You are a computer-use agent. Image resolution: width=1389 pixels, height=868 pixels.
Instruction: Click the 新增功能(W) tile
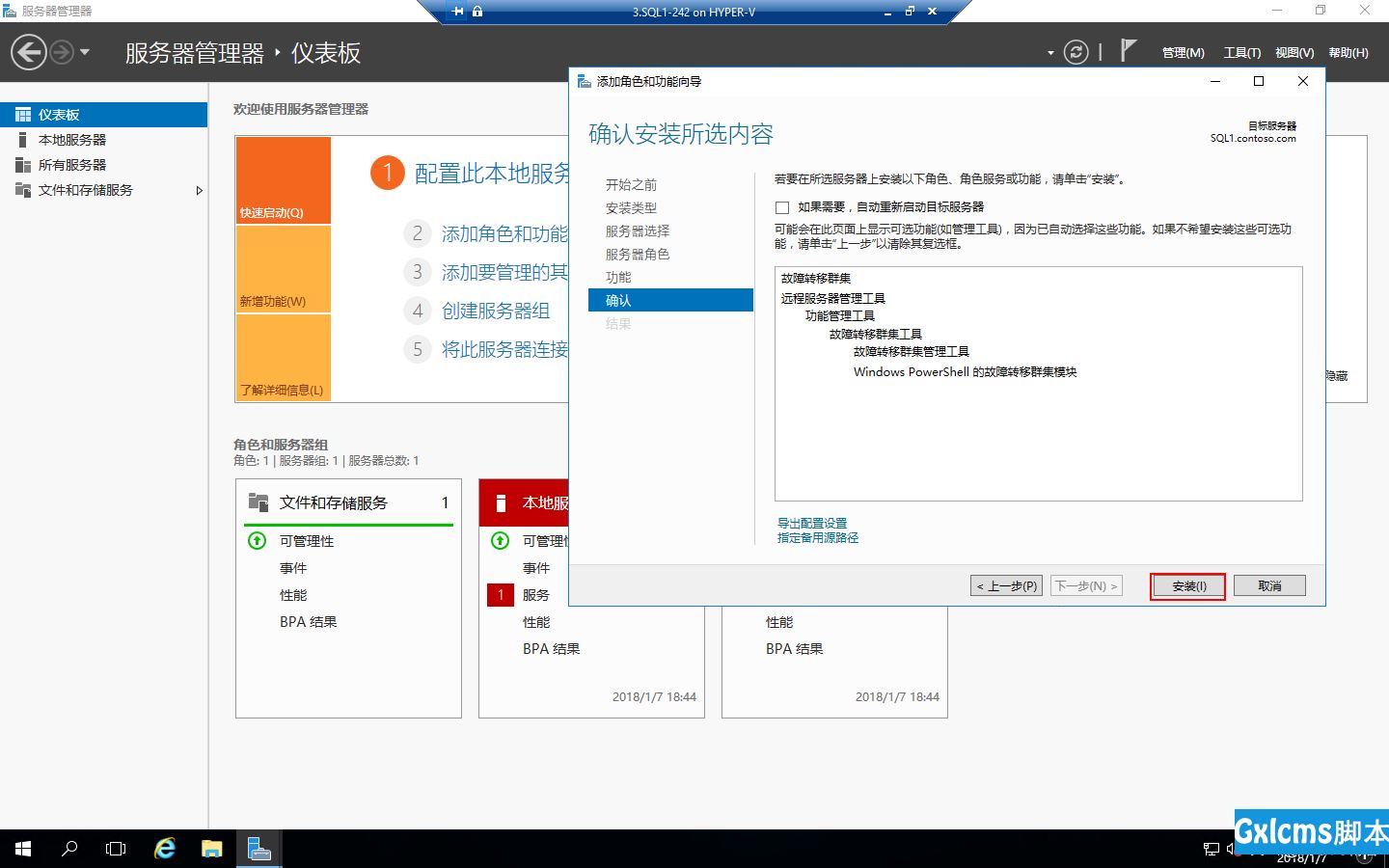(284, 269)
